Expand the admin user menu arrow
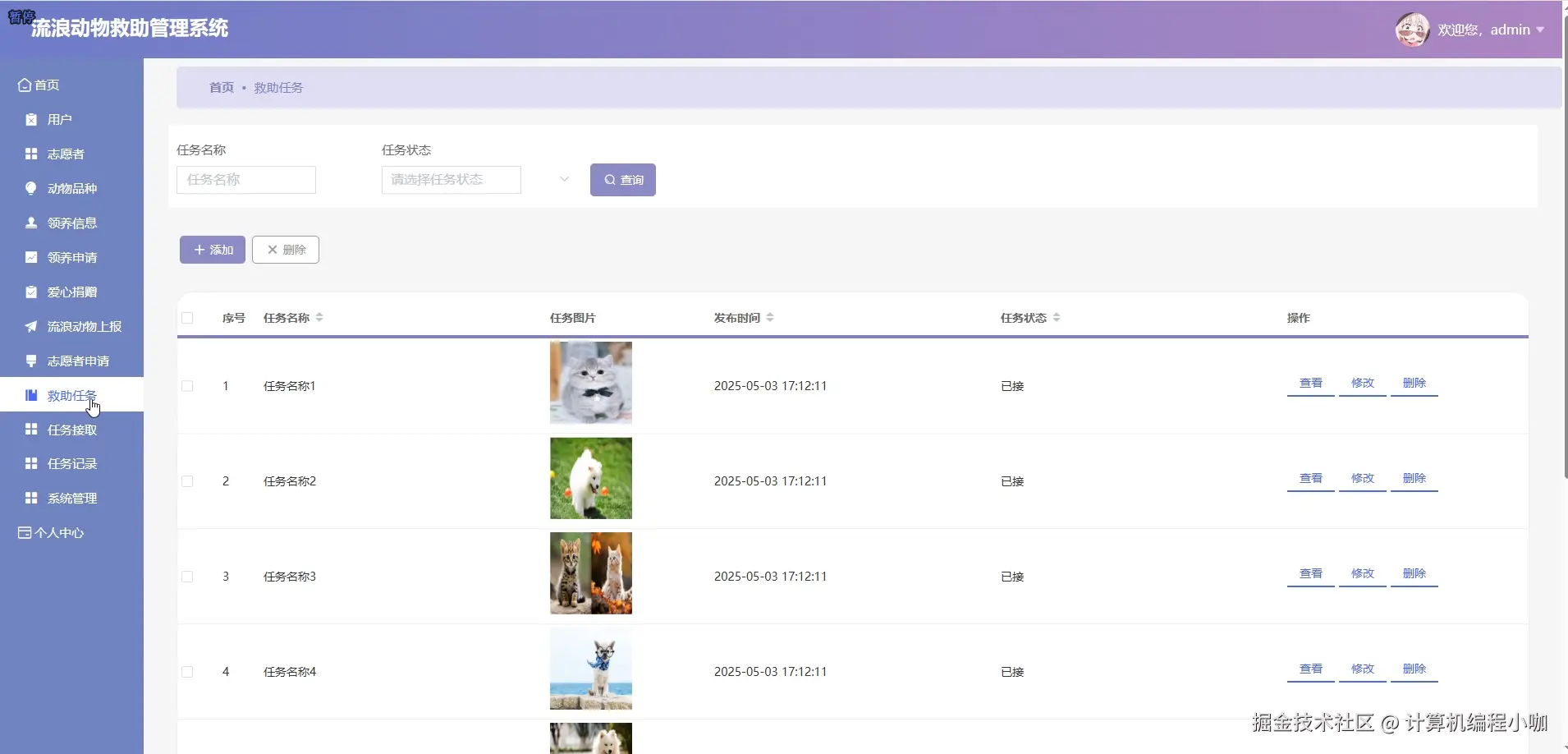 point(1540,30)
